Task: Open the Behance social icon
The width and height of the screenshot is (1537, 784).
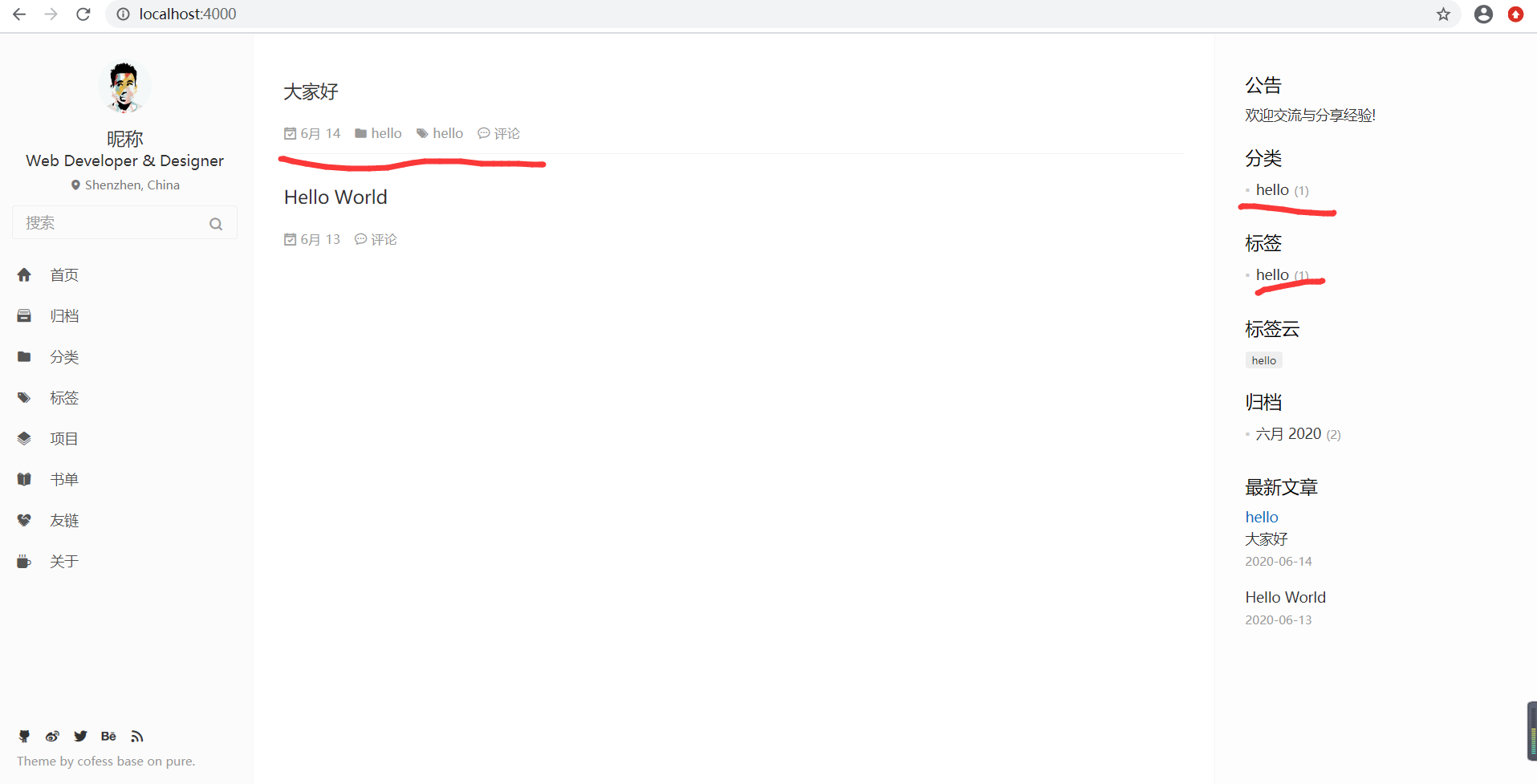Action: 108,737
